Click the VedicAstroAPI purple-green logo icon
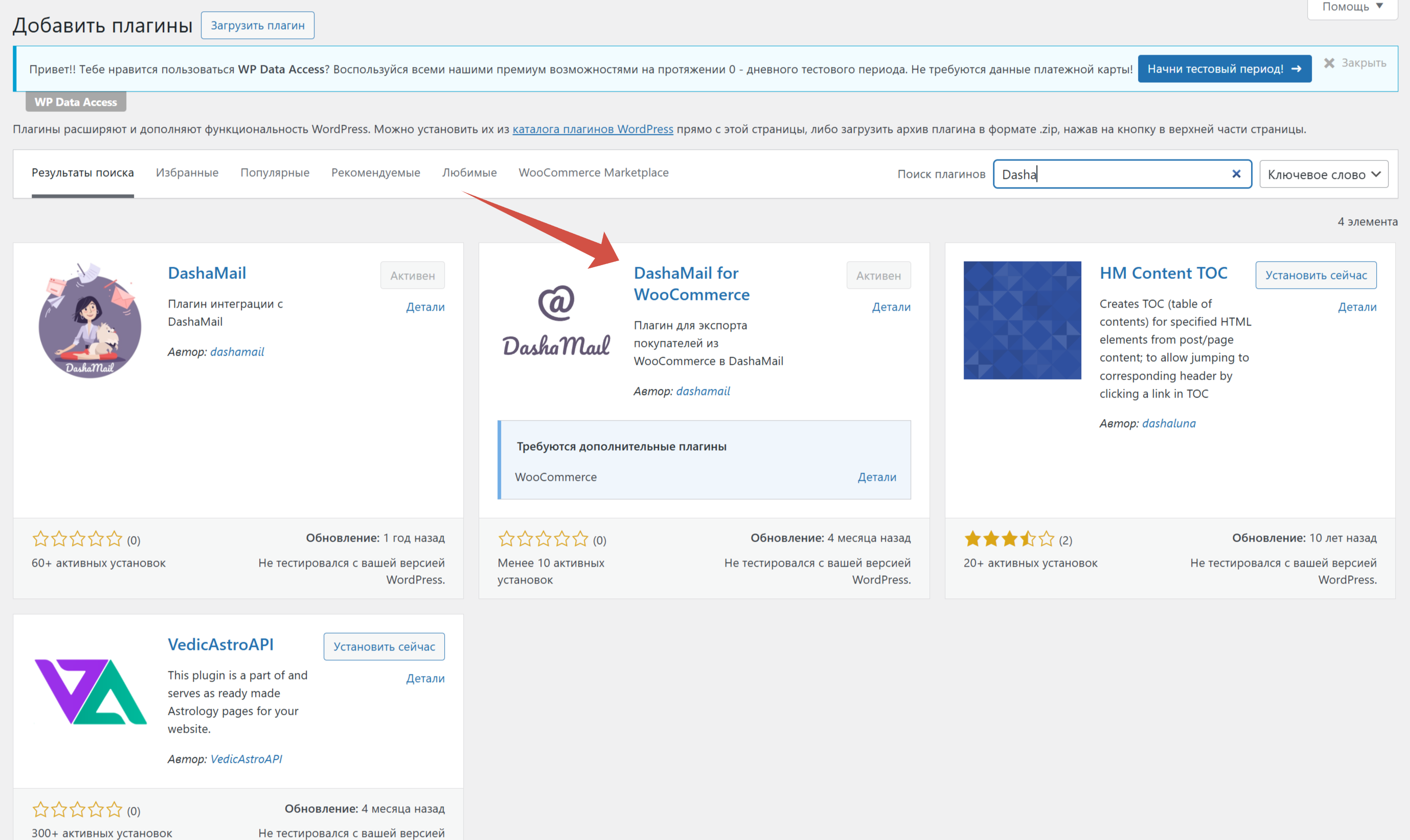This screenshot has width=1410, height=840. click(89, 691)
